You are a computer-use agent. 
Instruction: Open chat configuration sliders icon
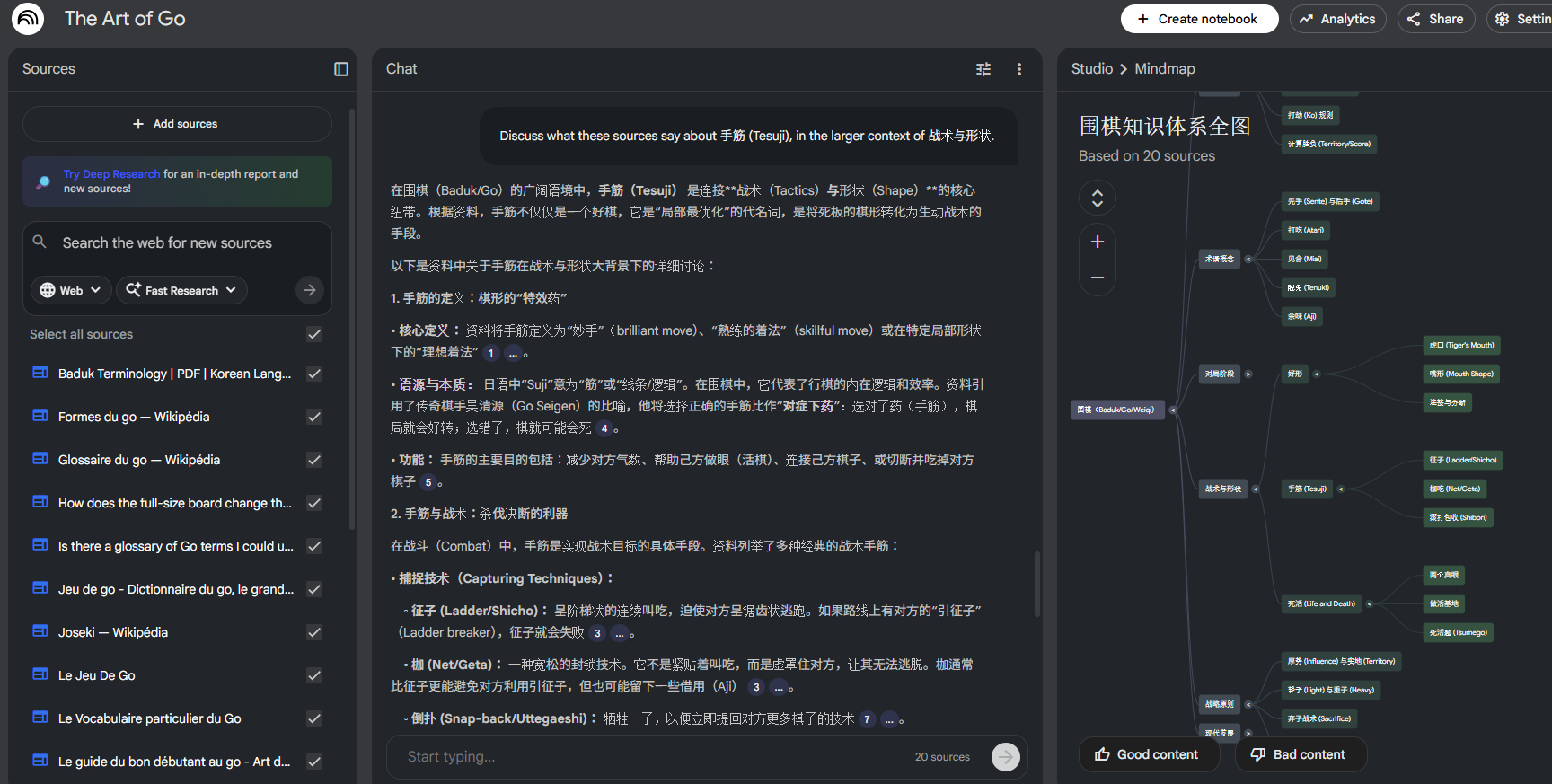pyautogui.click(x=983, y=69)
